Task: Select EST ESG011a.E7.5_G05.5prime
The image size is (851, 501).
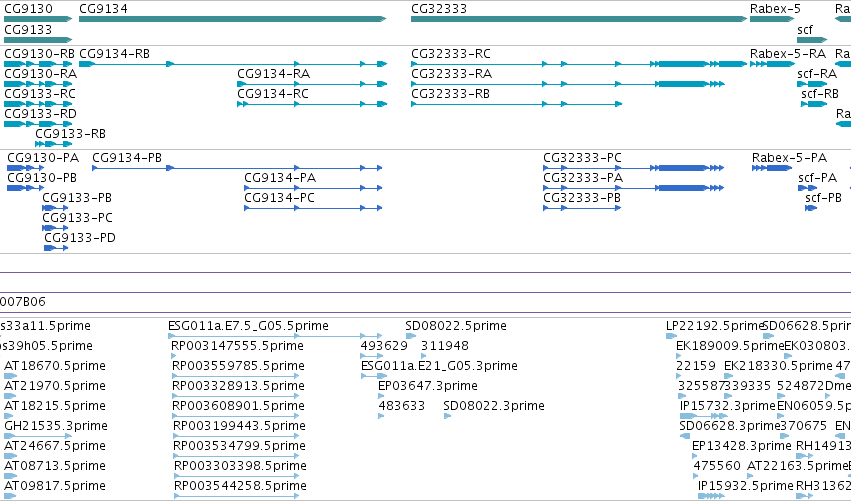Action: click(249, 326)
